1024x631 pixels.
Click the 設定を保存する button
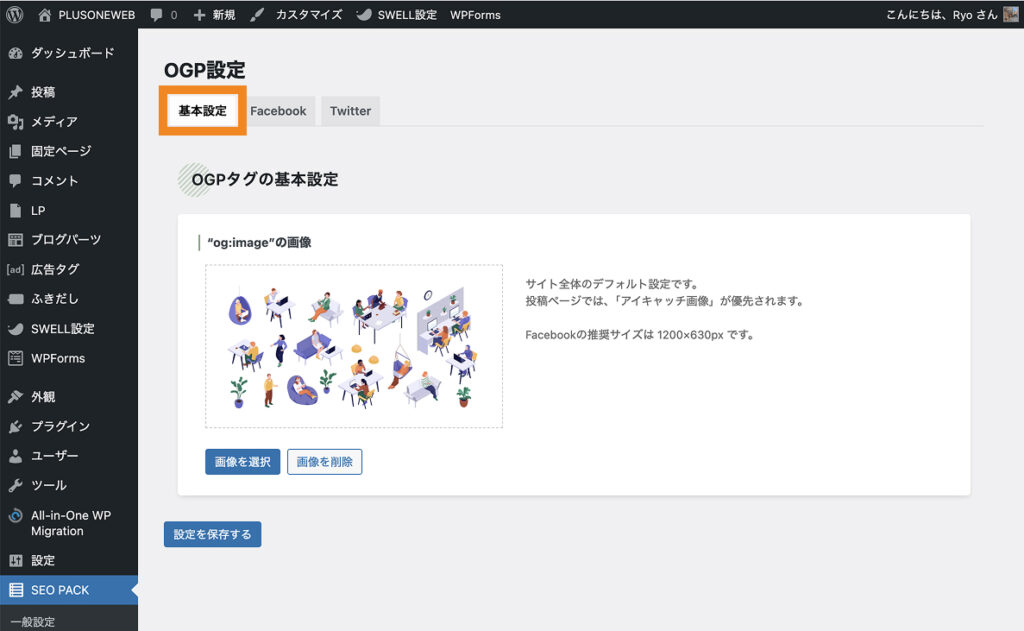click(x=212, y=535)
